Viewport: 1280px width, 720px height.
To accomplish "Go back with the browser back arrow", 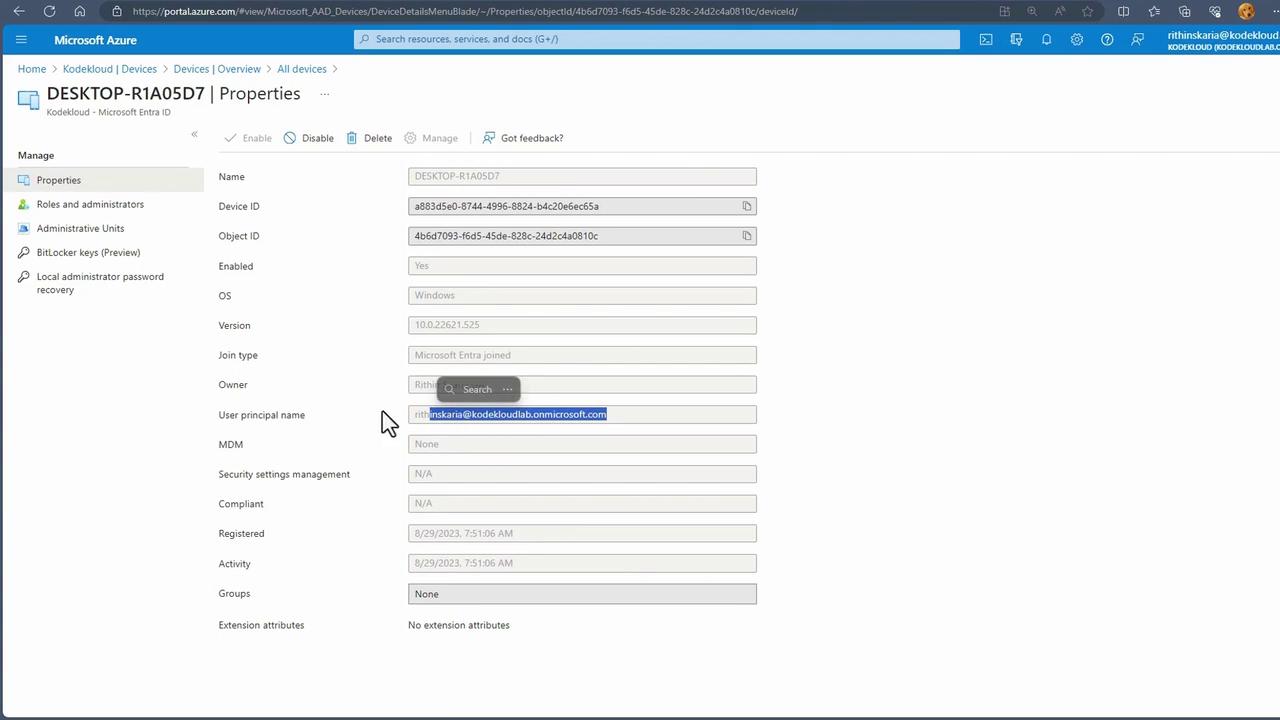I will (19, 11).
